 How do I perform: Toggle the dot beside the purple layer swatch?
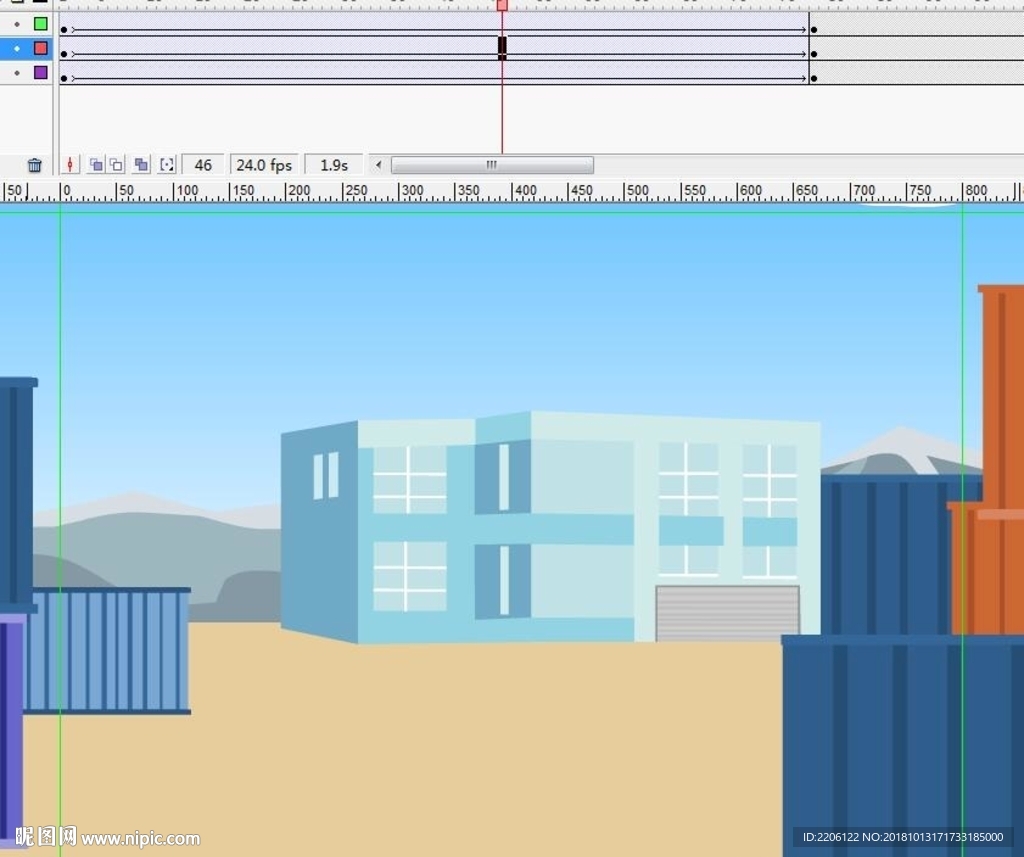click(x=17, y=73)
